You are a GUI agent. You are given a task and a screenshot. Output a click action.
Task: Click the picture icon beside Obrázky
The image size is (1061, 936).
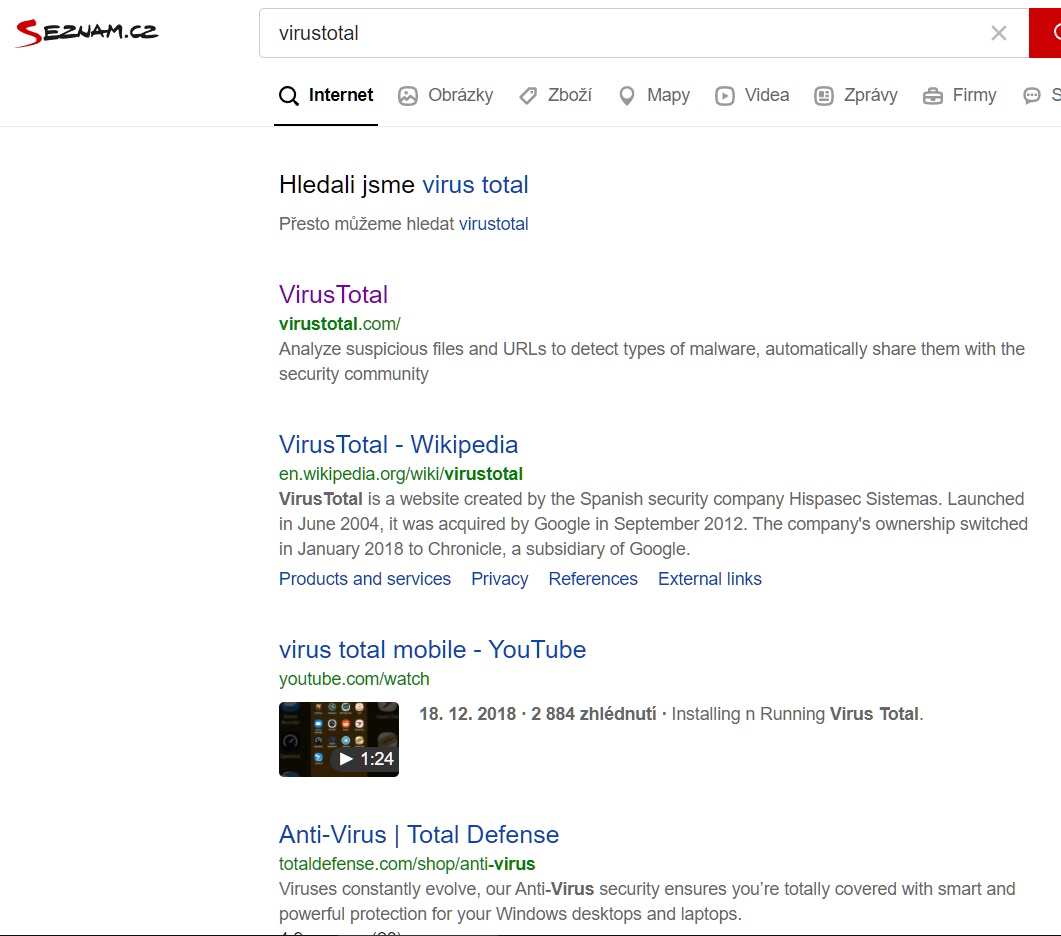(x=408, y=96)
